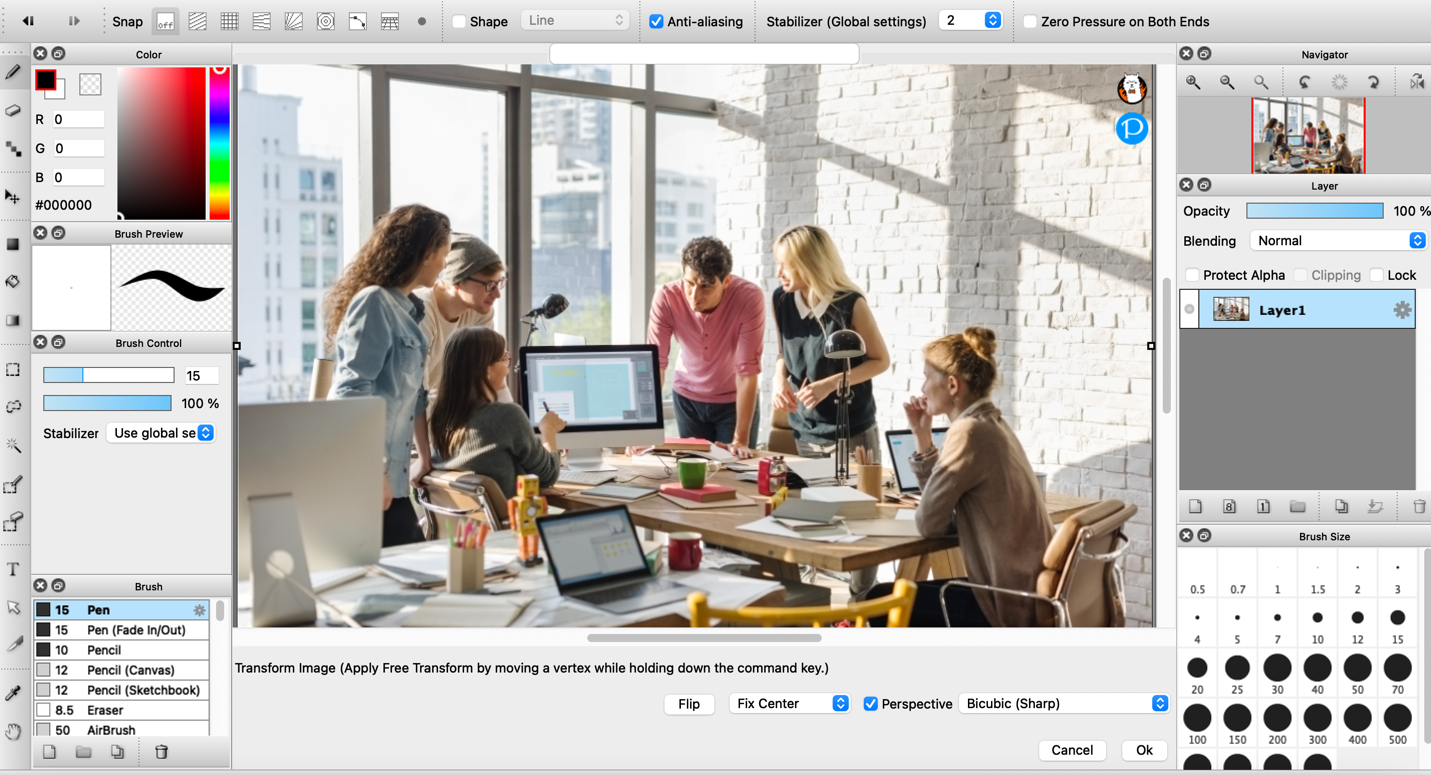The image size is (1431, 775).
Task: Zoom in using Navigator magnifier plus
Action: pyautogui.click(x=1193, y=83)
